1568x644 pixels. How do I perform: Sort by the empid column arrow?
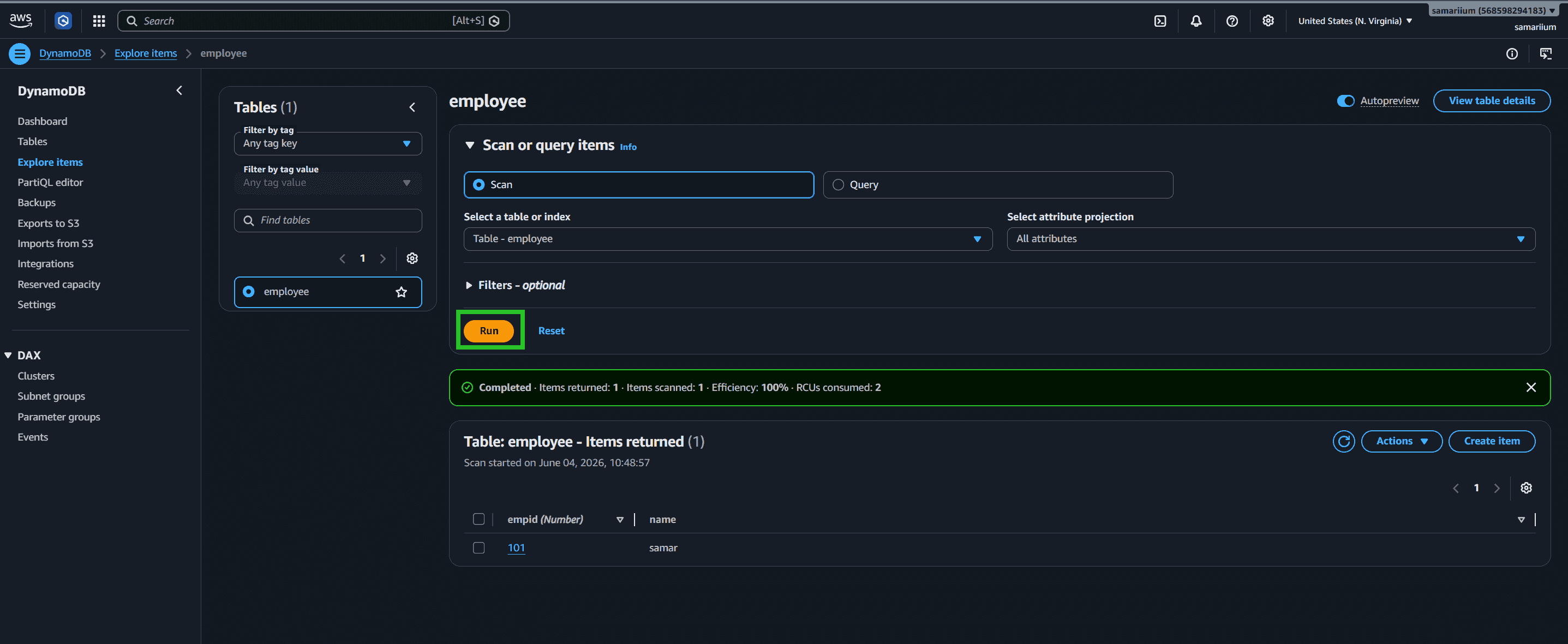[x=620, y=519]
